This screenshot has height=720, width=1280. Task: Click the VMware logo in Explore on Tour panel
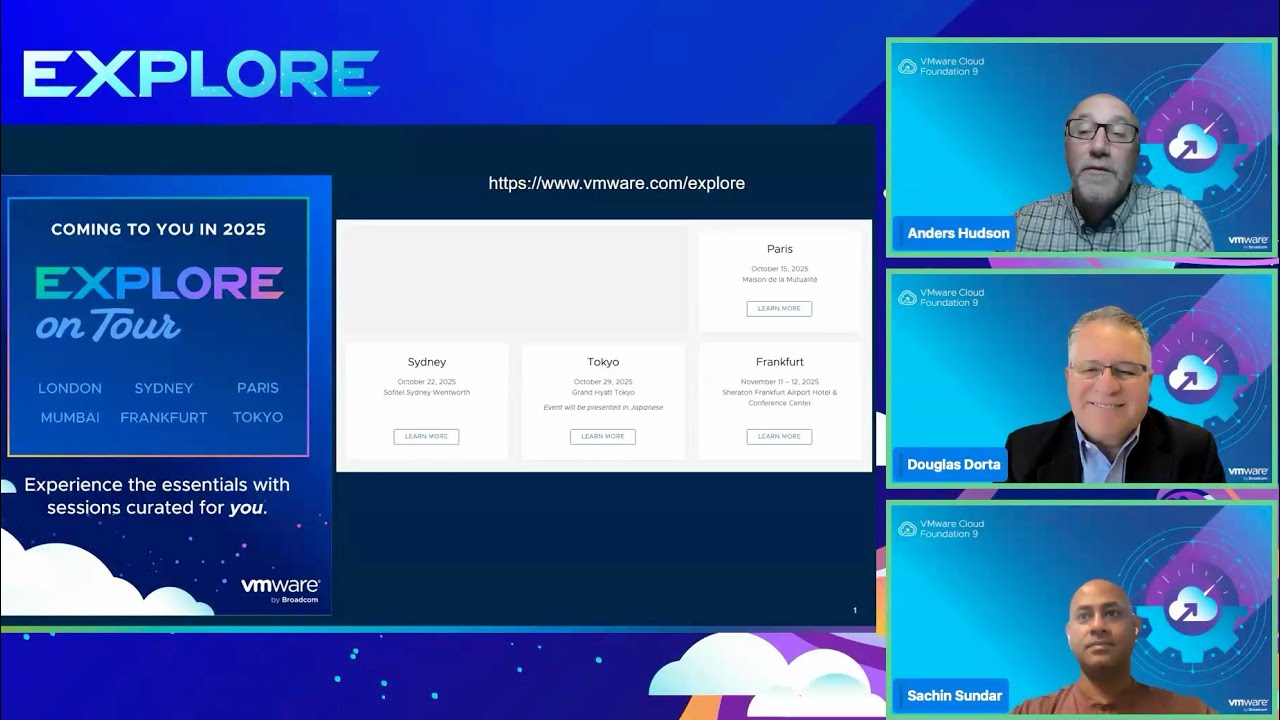point(280,588)
